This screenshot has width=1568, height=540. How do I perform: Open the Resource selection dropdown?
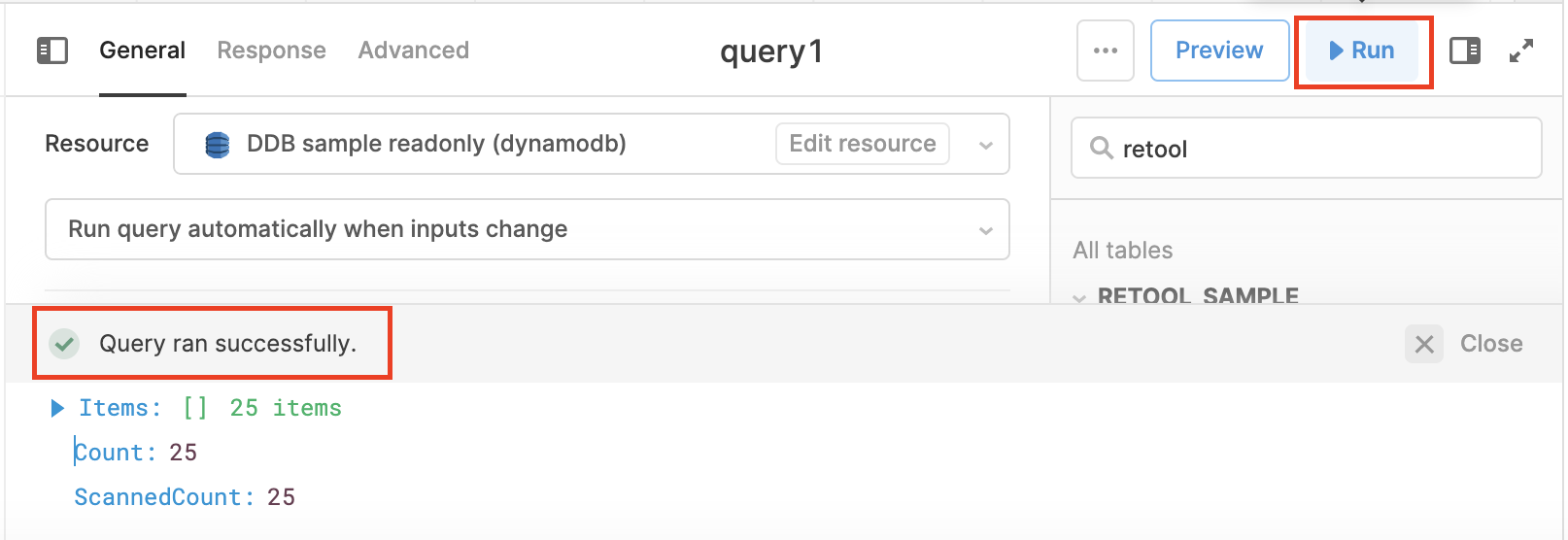point(986,145)
